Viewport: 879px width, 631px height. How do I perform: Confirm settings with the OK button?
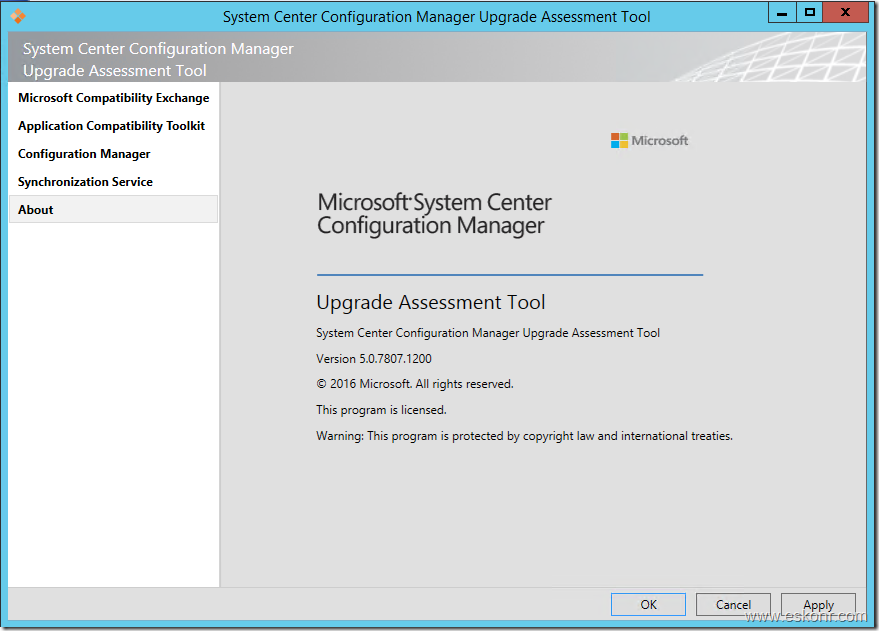pos(648,604)
